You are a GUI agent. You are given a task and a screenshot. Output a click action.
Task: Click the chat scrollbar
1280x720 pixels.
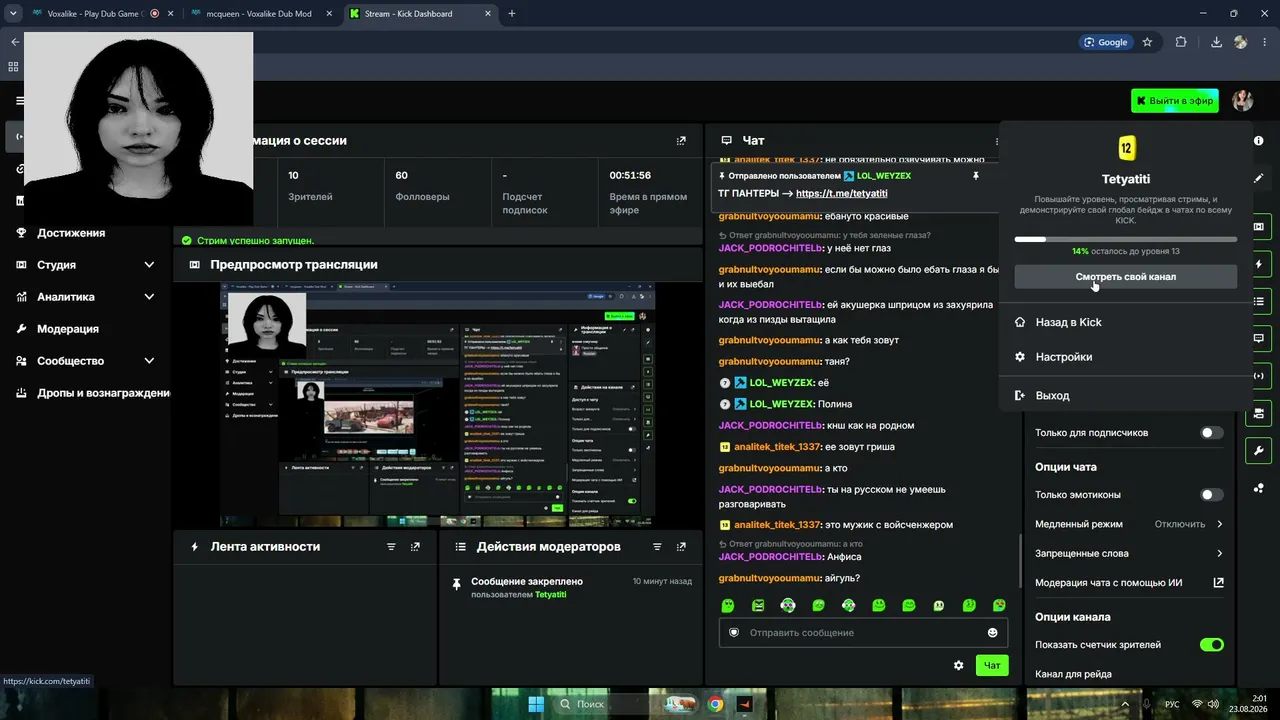(x=1020, y=562)
